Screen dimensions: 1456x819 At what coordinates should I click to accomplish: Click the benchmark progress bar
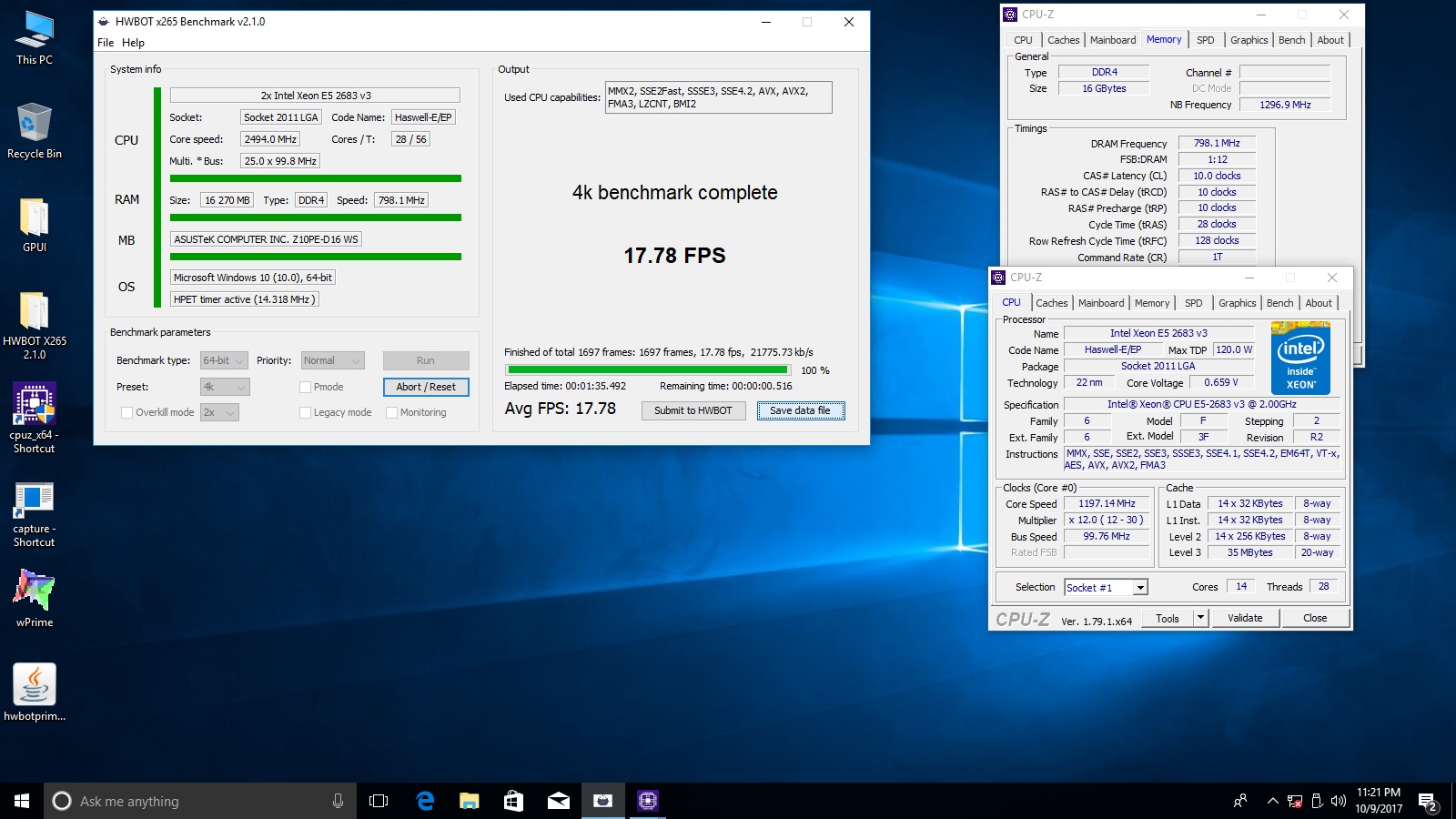pos(648,369)
